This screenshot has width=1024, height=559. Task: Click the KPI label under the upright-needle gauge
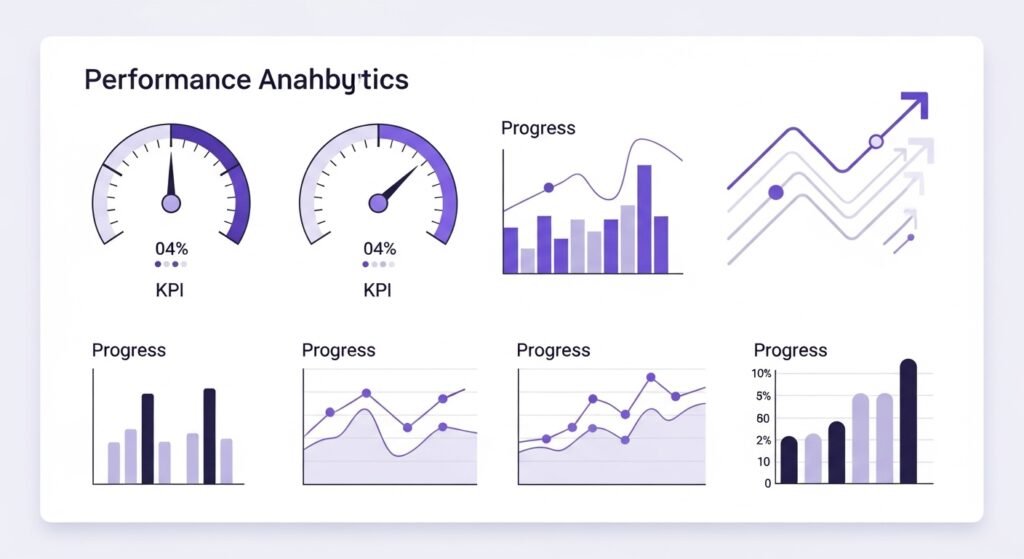coord(171,291)
